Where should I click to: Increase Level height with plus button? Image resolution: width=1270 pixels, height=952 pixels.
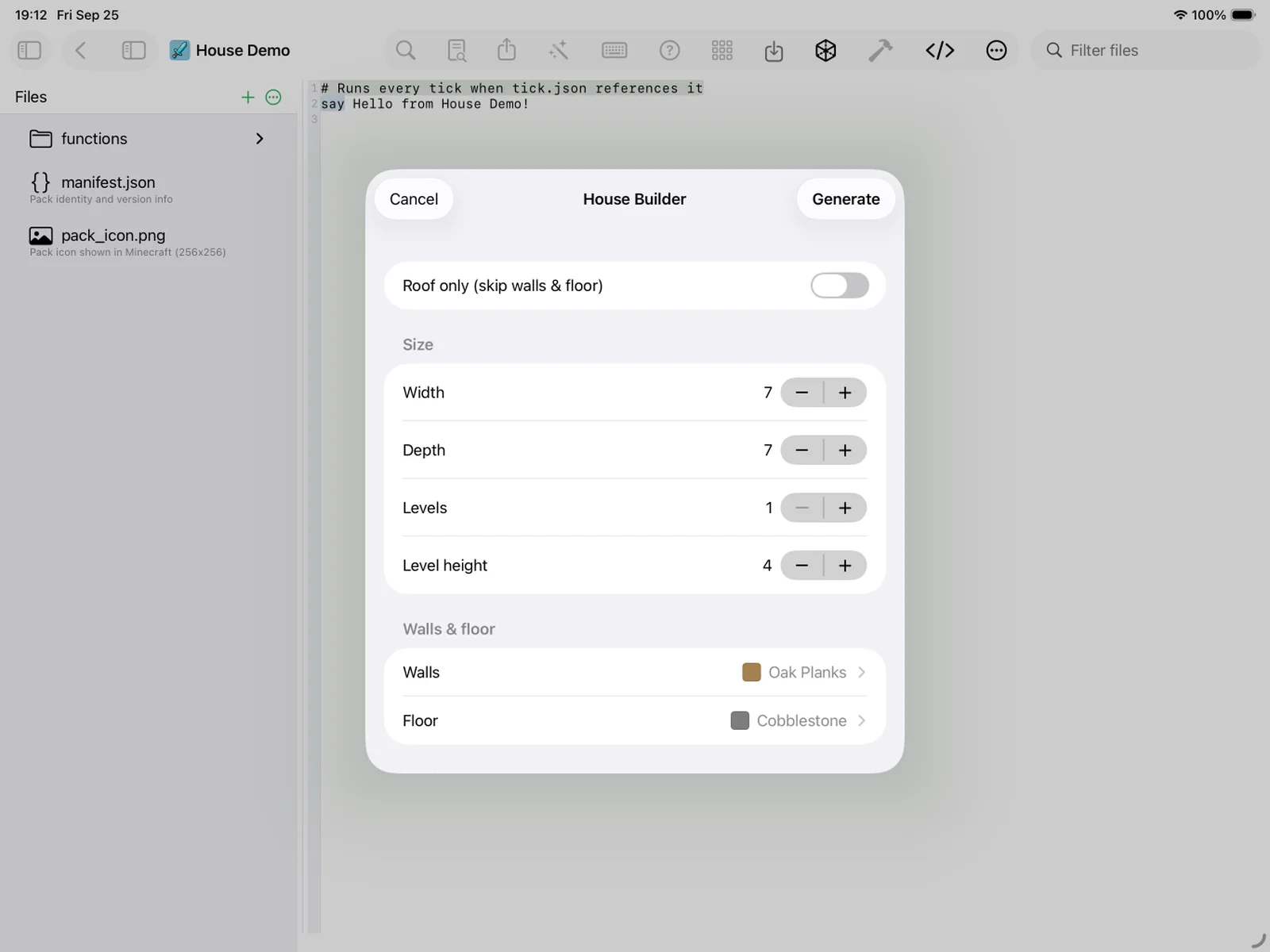(x=845, y=566)
